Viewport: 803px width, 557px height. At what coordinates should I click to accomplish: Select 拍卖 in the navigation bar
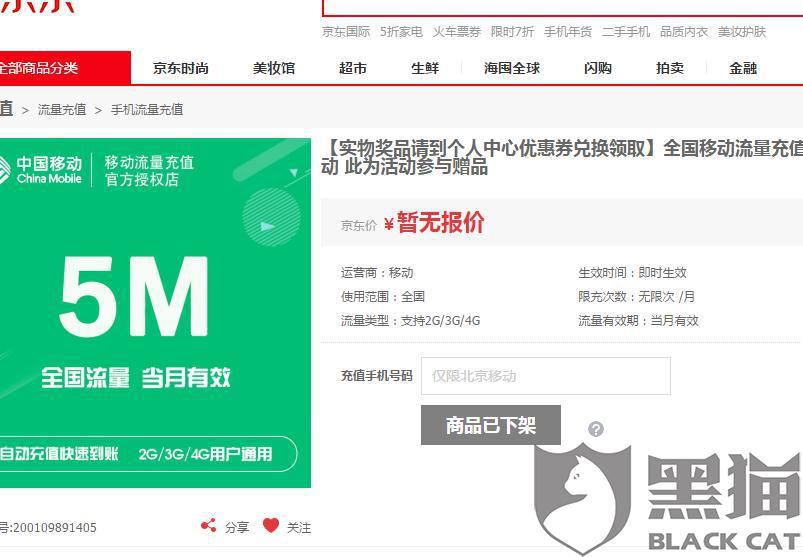[x=670, y=68]
